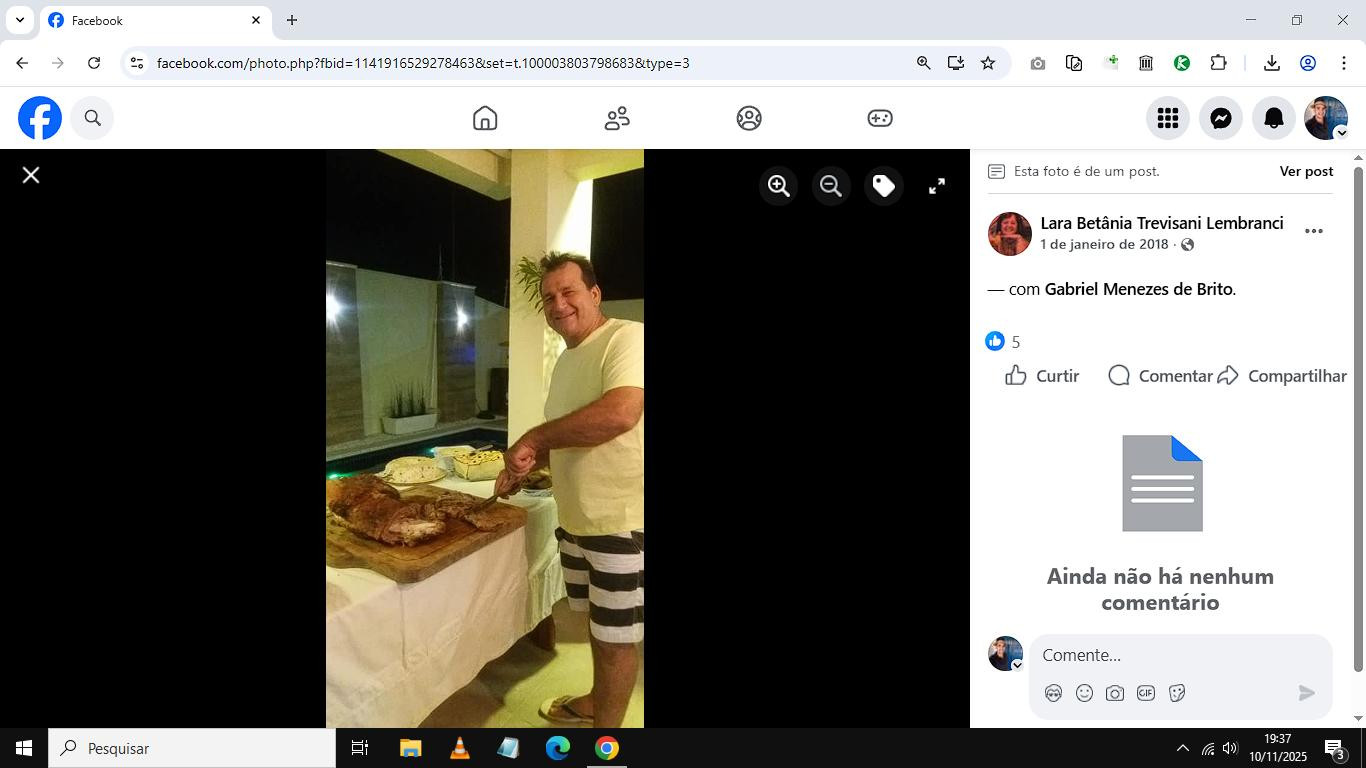Viewport: 1366px width, 768px height.
Task: Open the Gaming controller icon
Action: [x=880, y=118]
